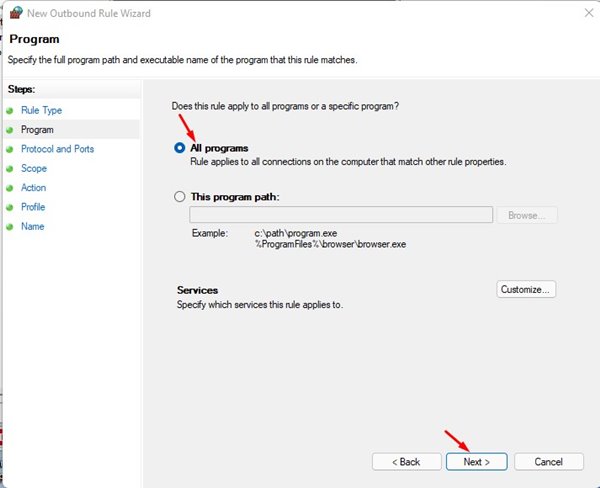
Task: Click the New Outbound Rule Wizard title icon
Action: (x=12, y=11)
